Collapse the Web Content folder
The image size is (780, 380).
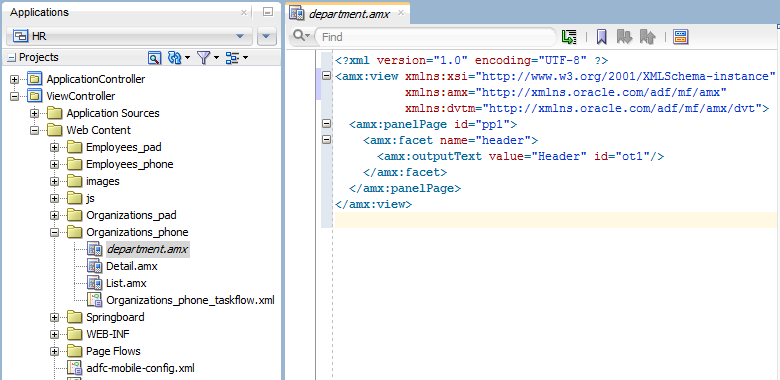[x=34, y=130]
